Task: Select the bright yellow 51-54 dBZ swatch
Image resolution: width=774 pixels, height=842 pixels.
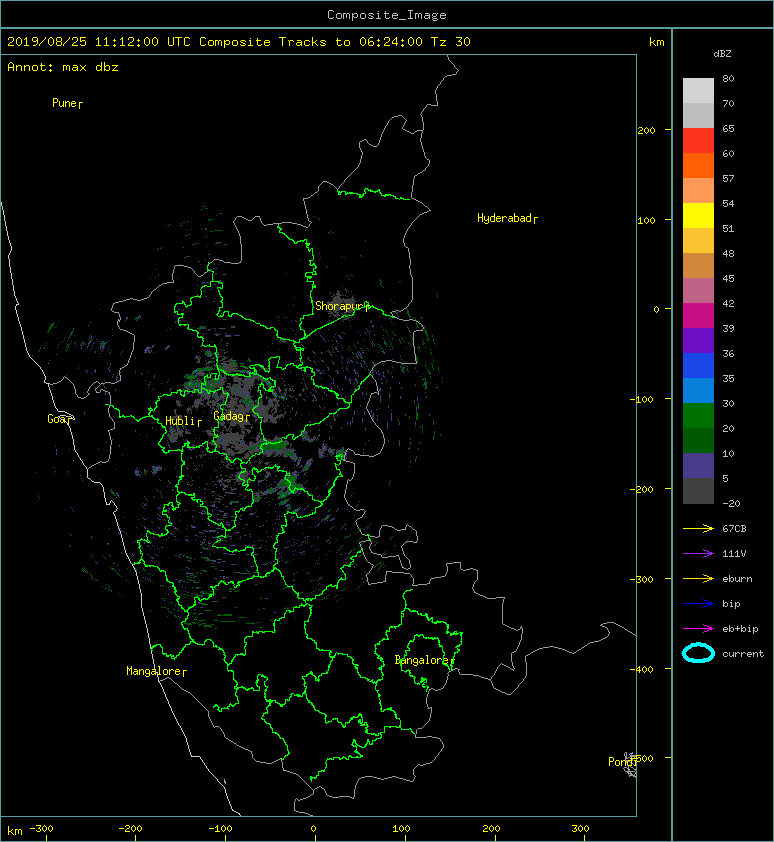Action: coord(698,216)
